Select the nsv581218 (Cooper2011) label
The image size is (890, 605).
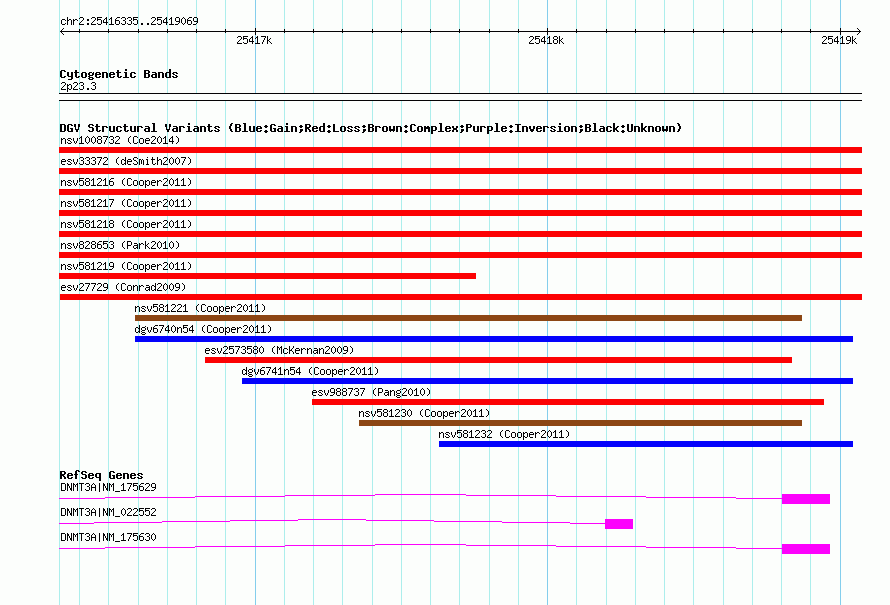point(126,224)
